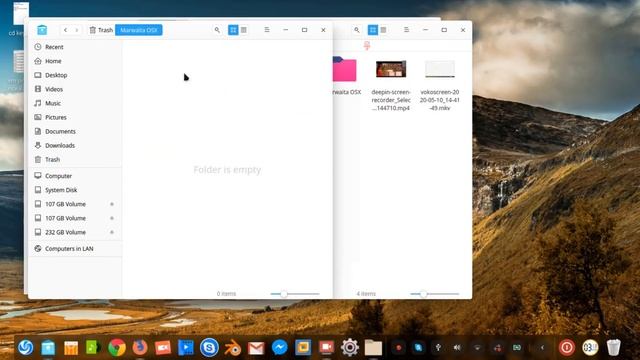Image resolution: width=640 pixels, height=360 pixels.
Task: Open the back window's hamburger menu
Action: (407, 30)
